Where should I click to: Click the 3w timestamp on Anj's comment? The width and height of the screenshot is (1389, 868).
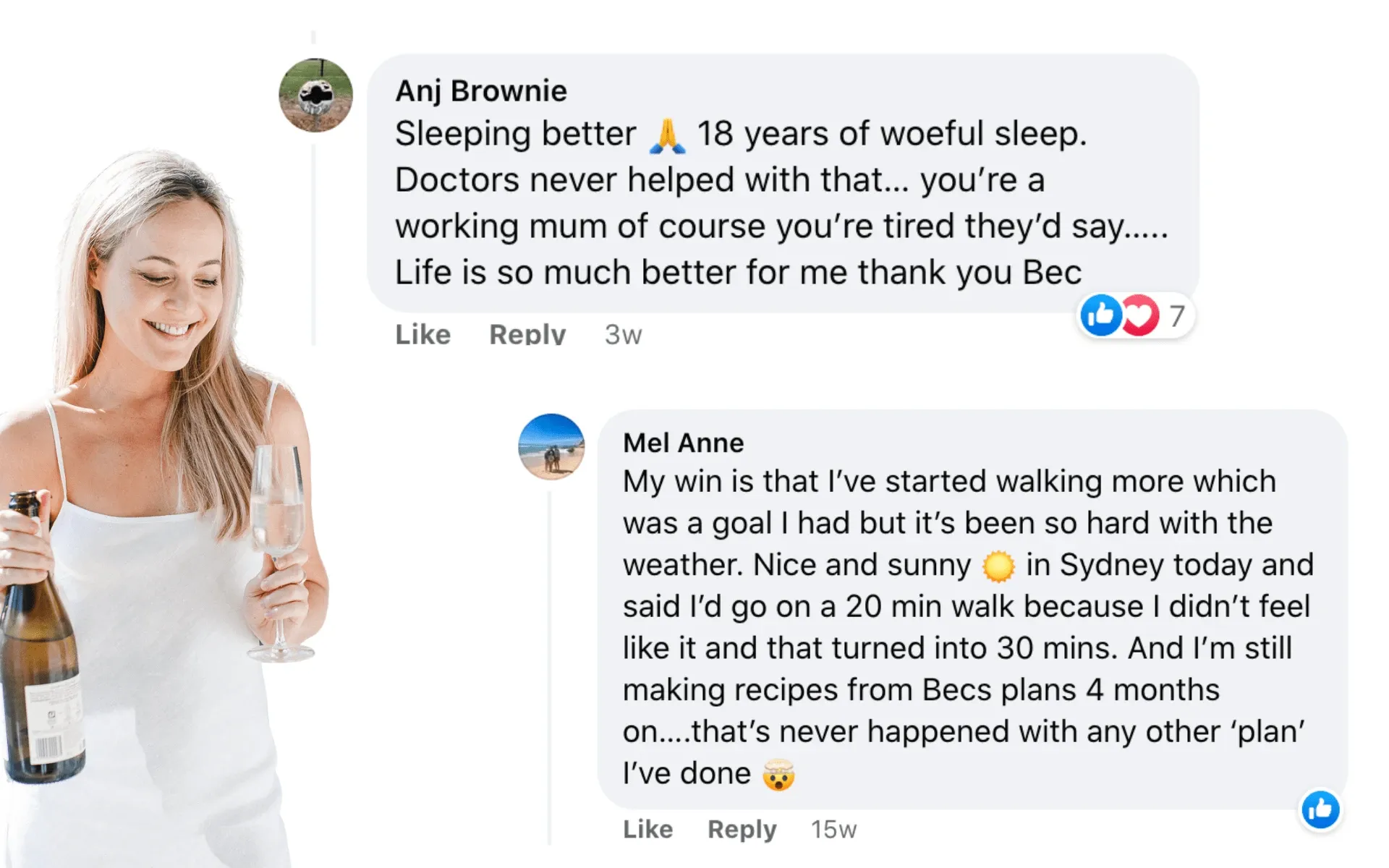click(621, 333)
